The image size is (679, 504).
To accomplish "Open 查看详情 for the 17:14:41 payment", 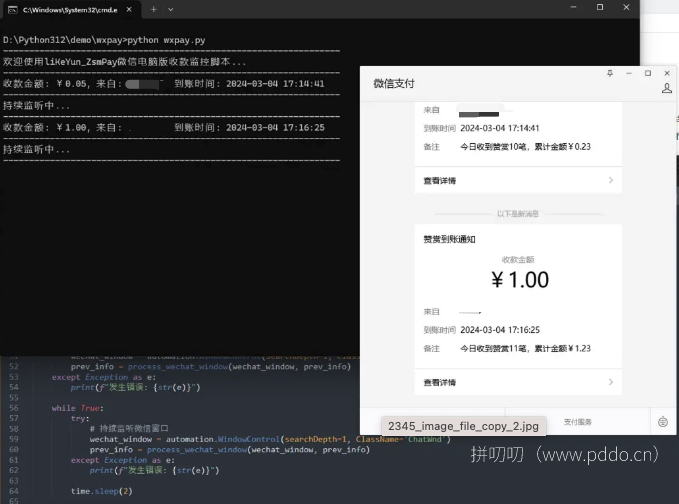I will [518, 181].
